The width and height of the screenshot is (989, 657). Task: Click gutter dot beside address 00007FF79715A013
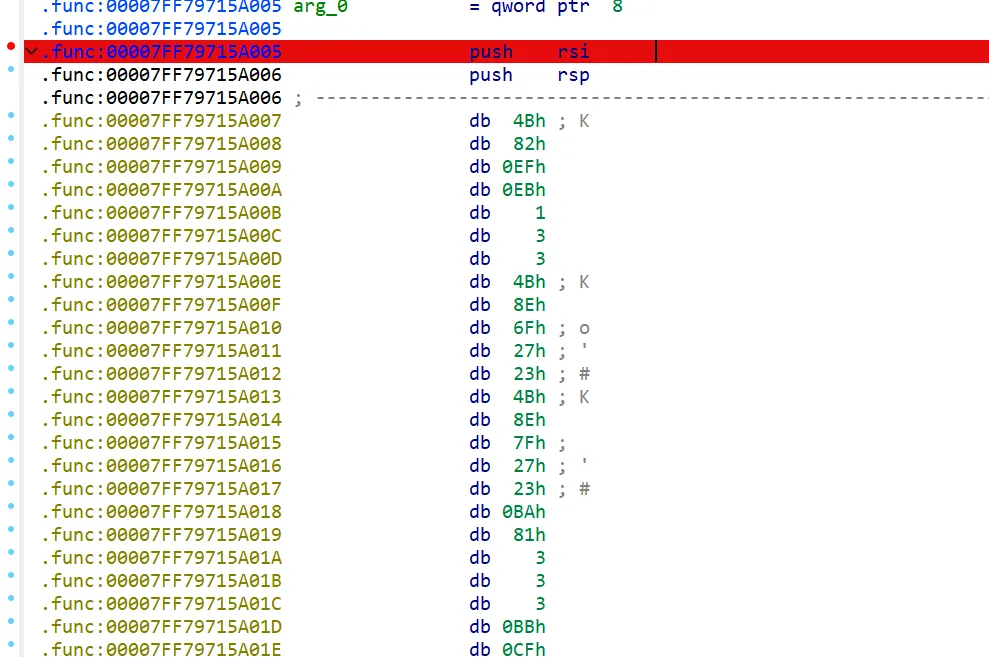pyautogui.click(x=11, y=392)
